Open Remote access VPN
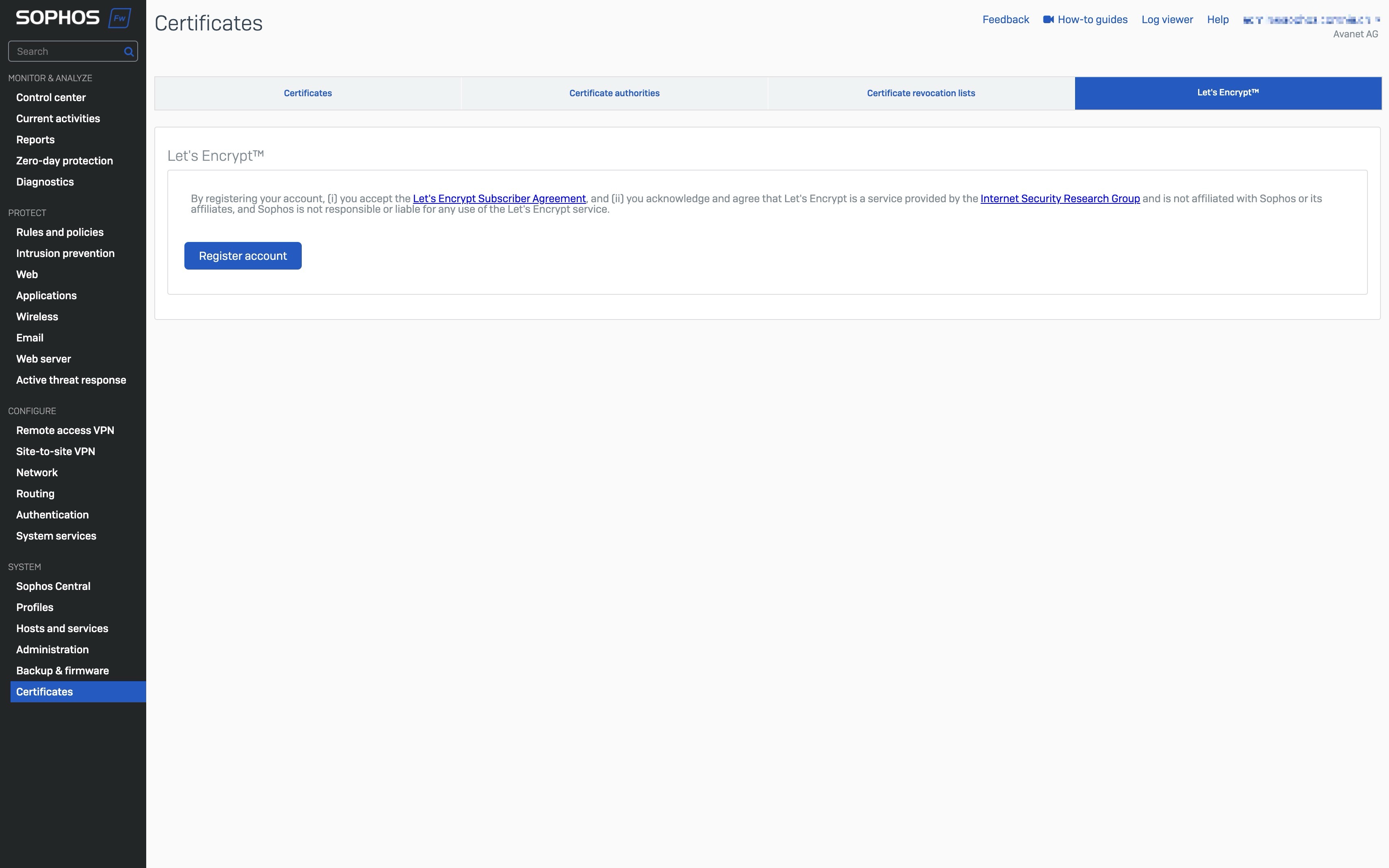Viewport: 1389px width, 868px height. click(x=65, y=431)
